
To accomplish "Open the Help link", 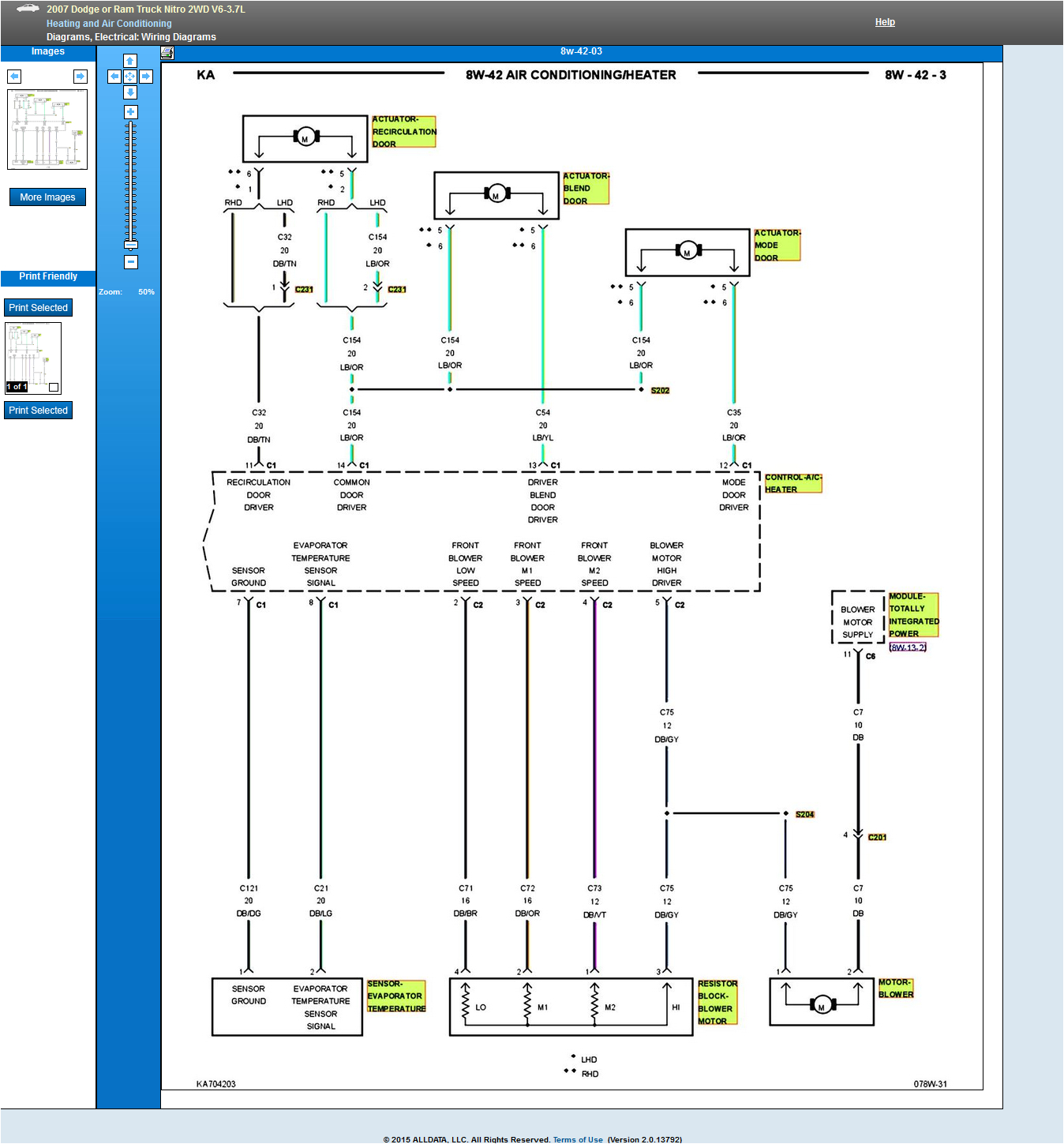I will click(885, 22).
